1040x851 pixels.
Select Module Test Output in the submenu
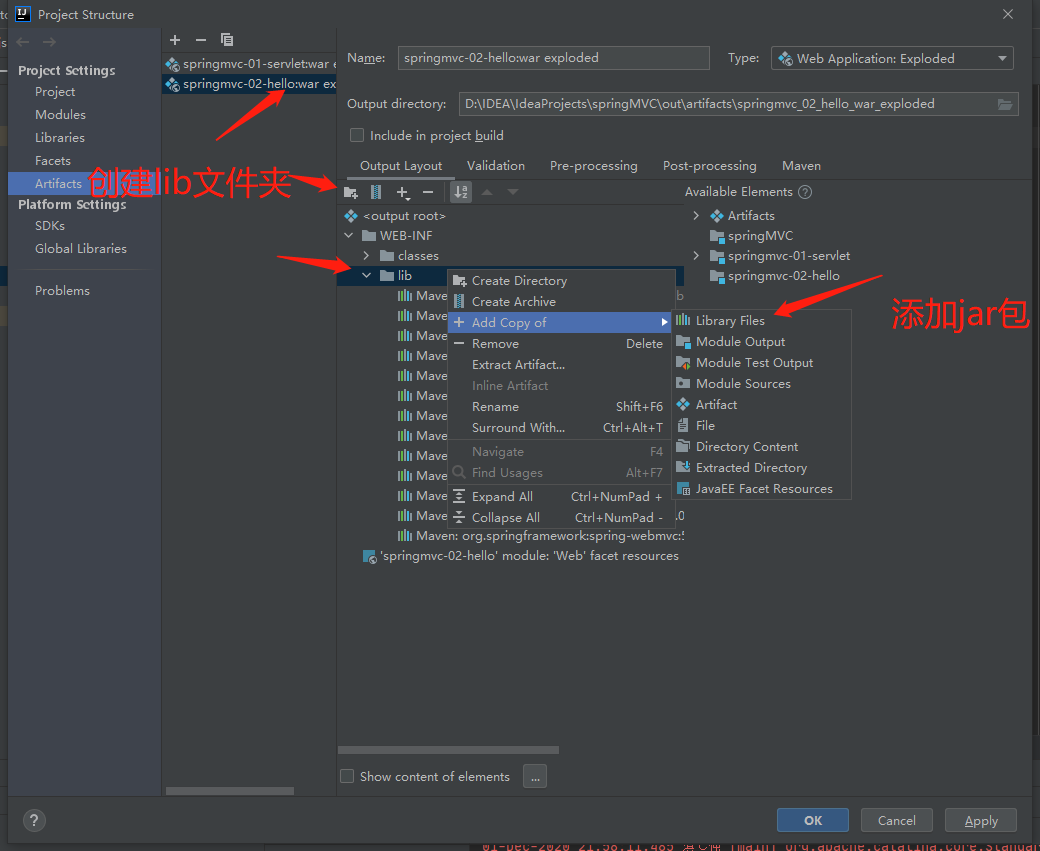pos(761,363)
